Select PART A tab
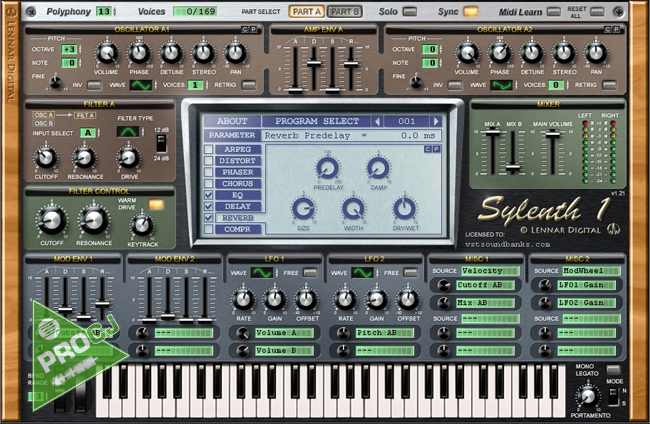The height and width of the screenshot is (424, 650). tap(307, 12)
